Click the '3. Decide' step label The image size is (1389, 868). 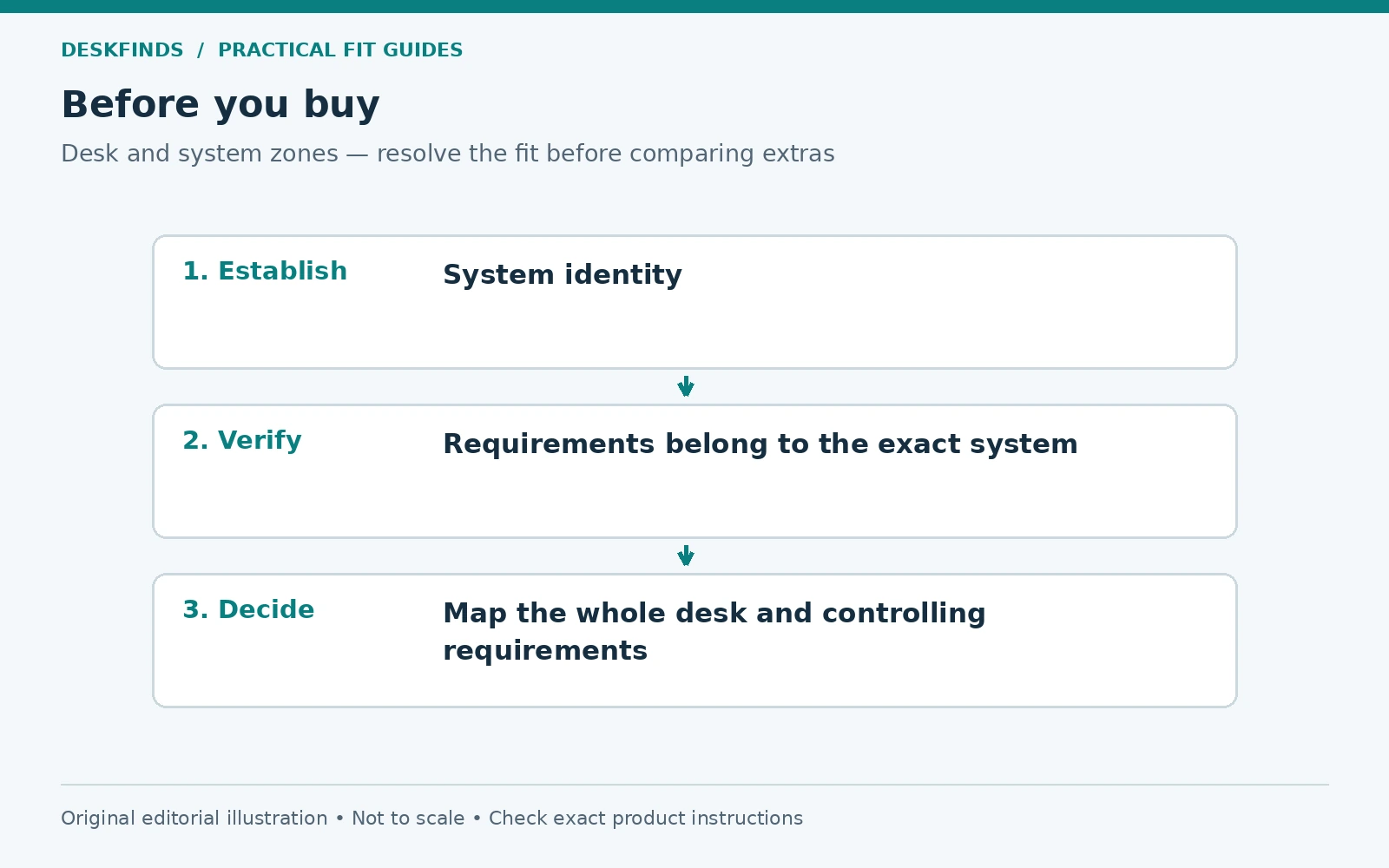(x=248, y=609)
